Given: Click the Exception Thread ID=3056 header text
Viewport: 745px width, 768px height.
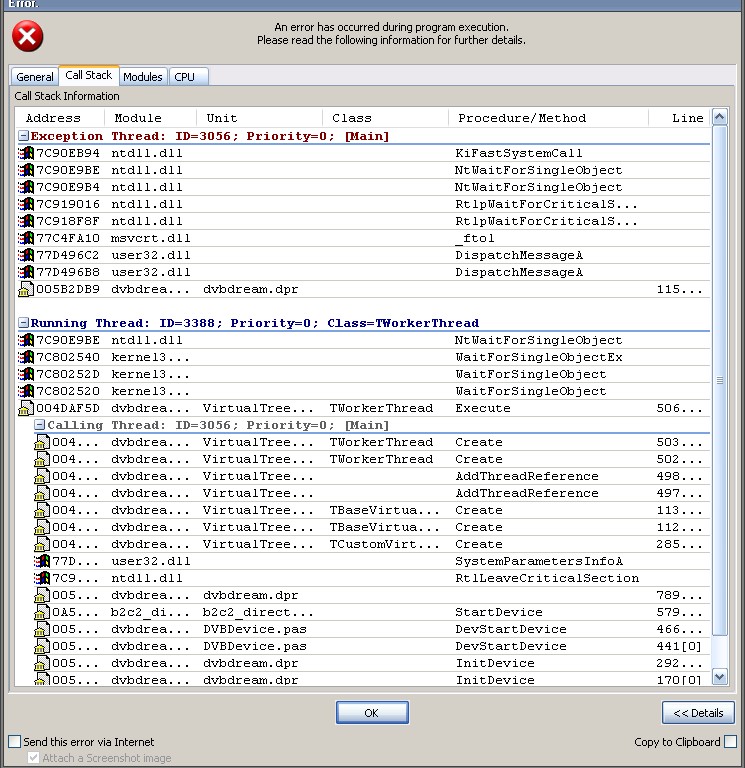Looking at the screenshot, I should coord(210,136).
